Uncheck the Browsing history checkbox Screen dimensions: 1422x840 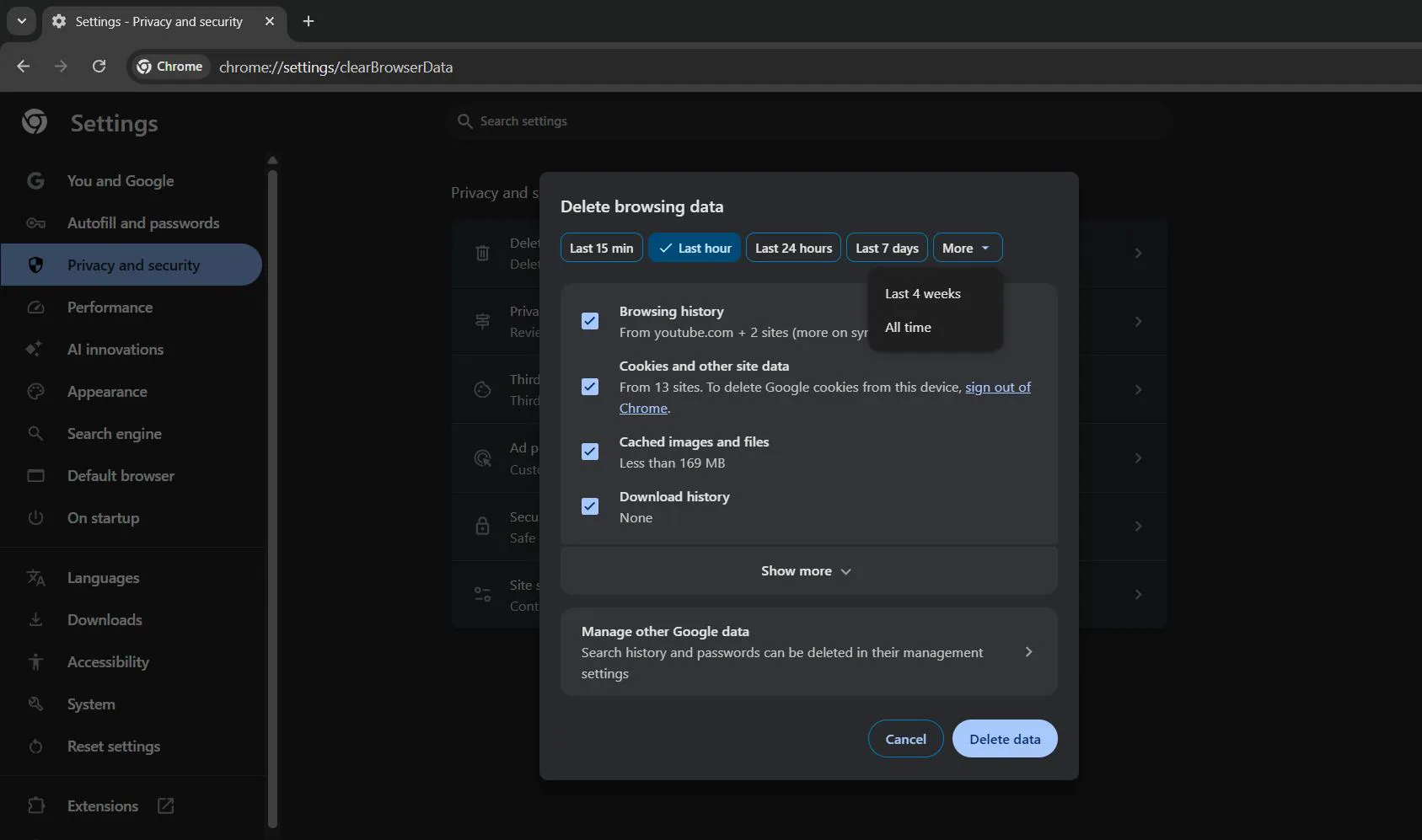[589, 321]
